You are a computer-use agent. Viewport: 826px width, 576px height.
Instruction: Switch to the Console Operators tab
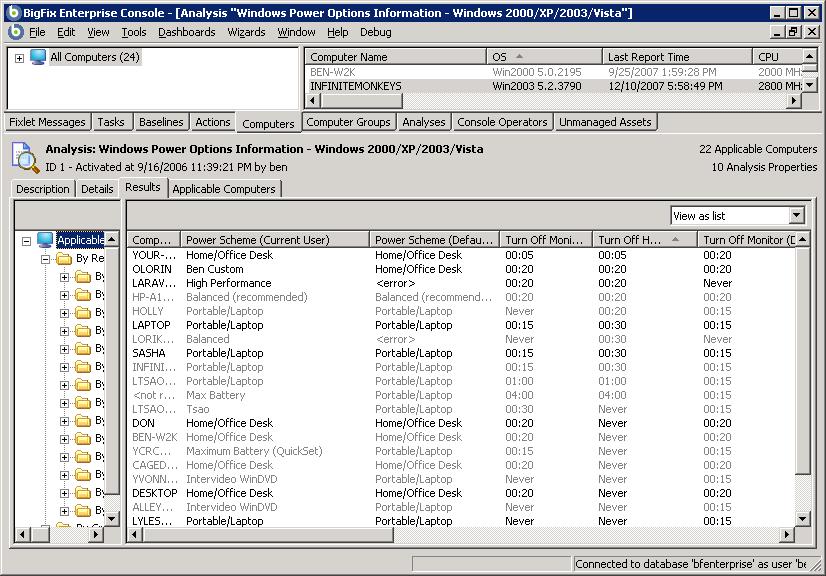[x=502, y=122]
